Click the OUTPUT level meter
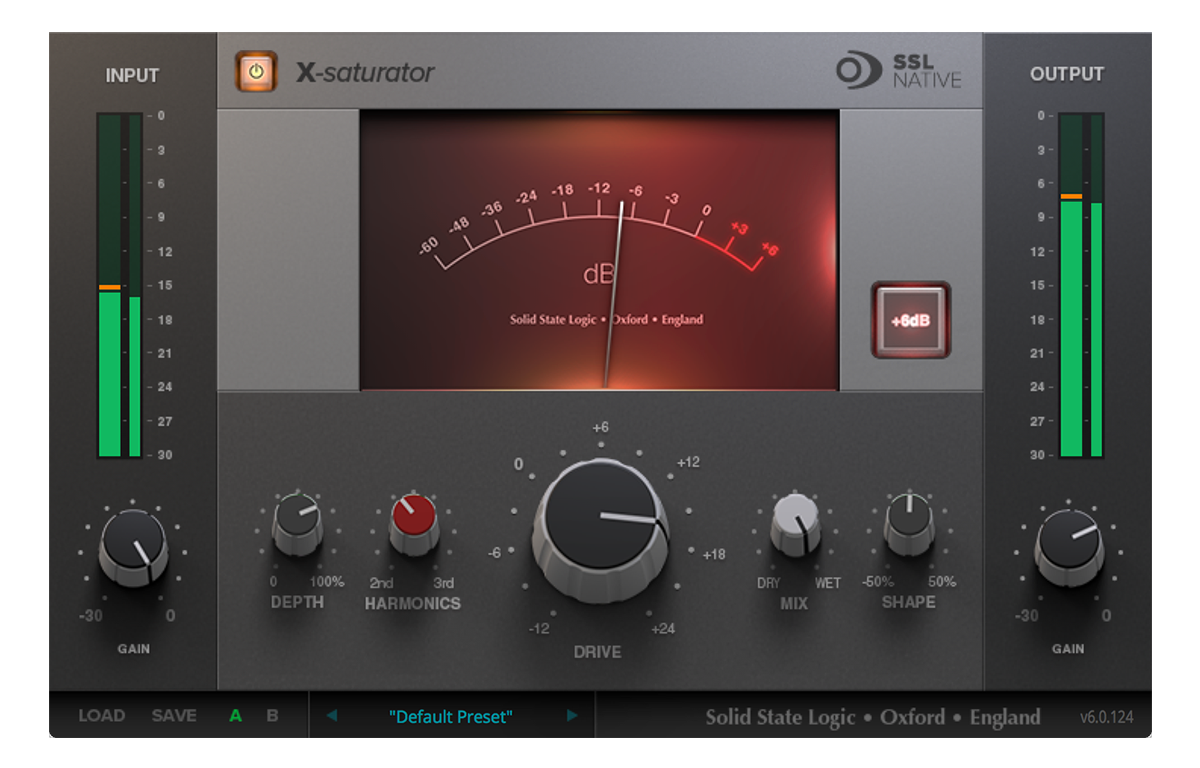This screenshot has height=768, width=1200. click(x=1081, y=285)
